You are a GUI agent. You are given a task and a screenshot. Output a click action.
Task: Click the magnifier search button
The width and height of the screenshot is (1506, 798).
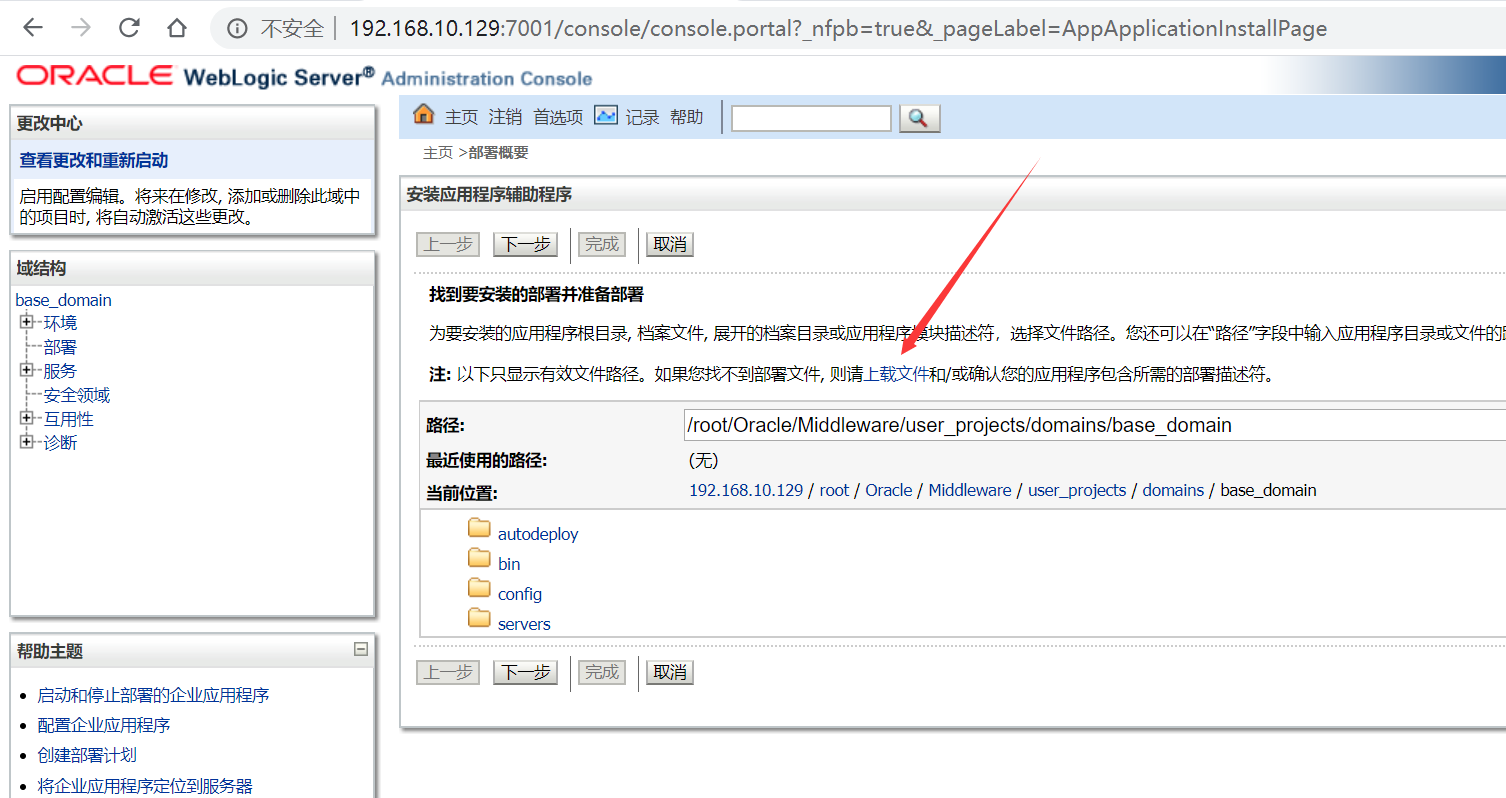pyautogui.click(x=920, y=118)
